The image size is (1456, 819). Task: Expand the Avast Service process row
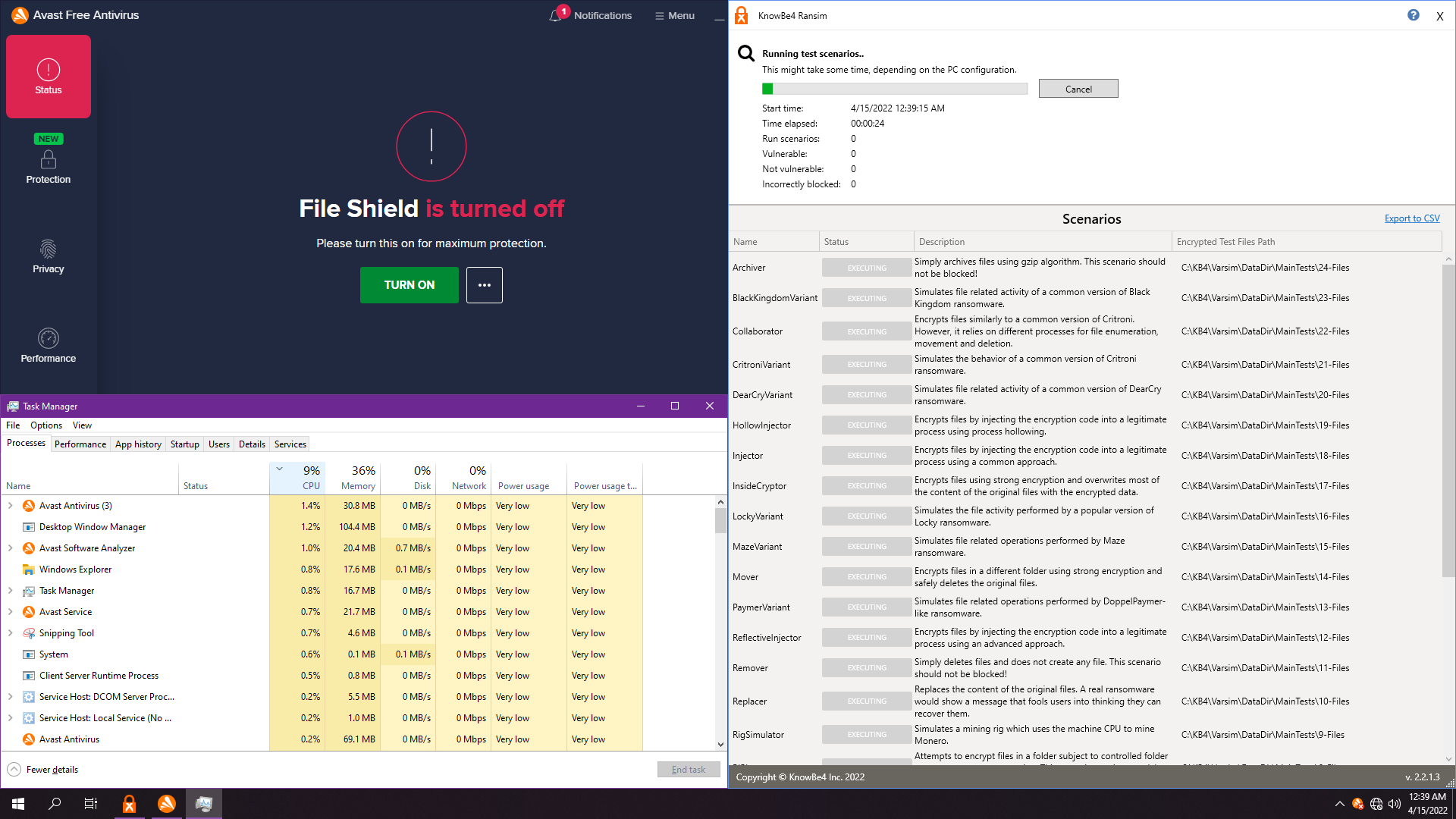pos(11,612)
